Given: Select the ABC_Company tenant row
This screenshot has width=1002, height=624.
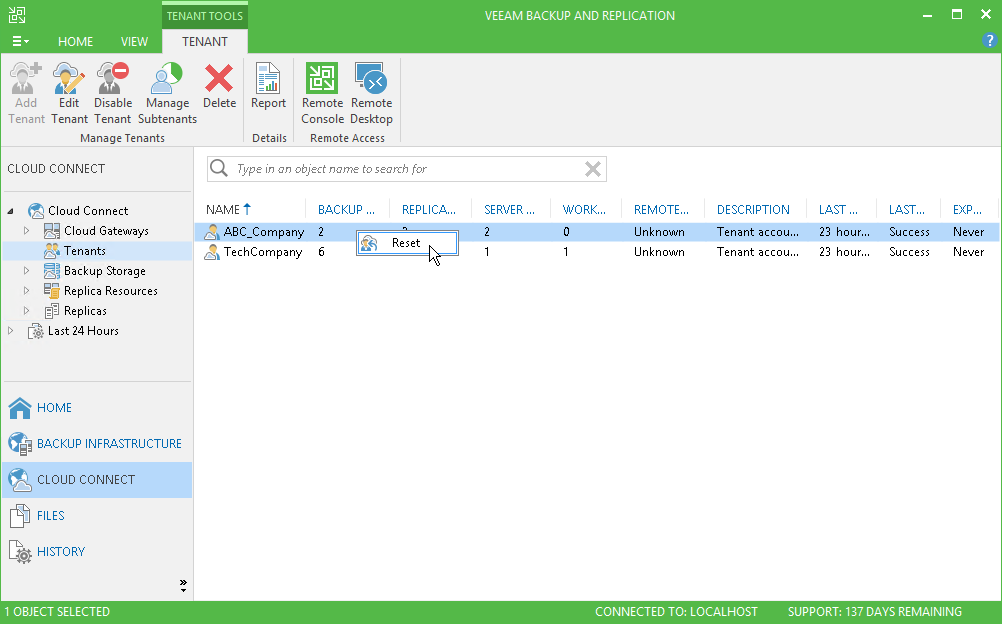Looking at the screenshot, I should [x=597, y=232].
